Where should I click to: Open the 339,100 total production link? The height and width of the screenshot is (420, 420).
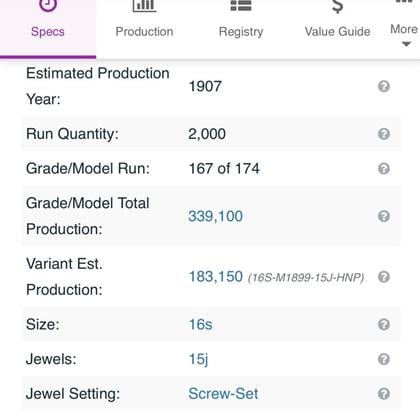215,216
